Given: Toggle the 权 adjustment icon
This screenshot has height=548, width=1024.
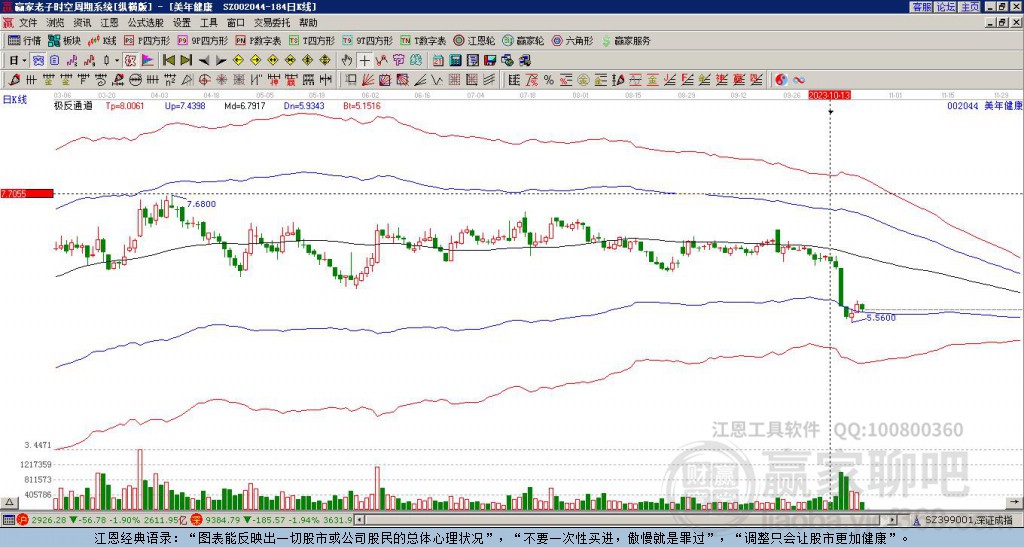Looking at the screenshot, I should coord(131,60).
